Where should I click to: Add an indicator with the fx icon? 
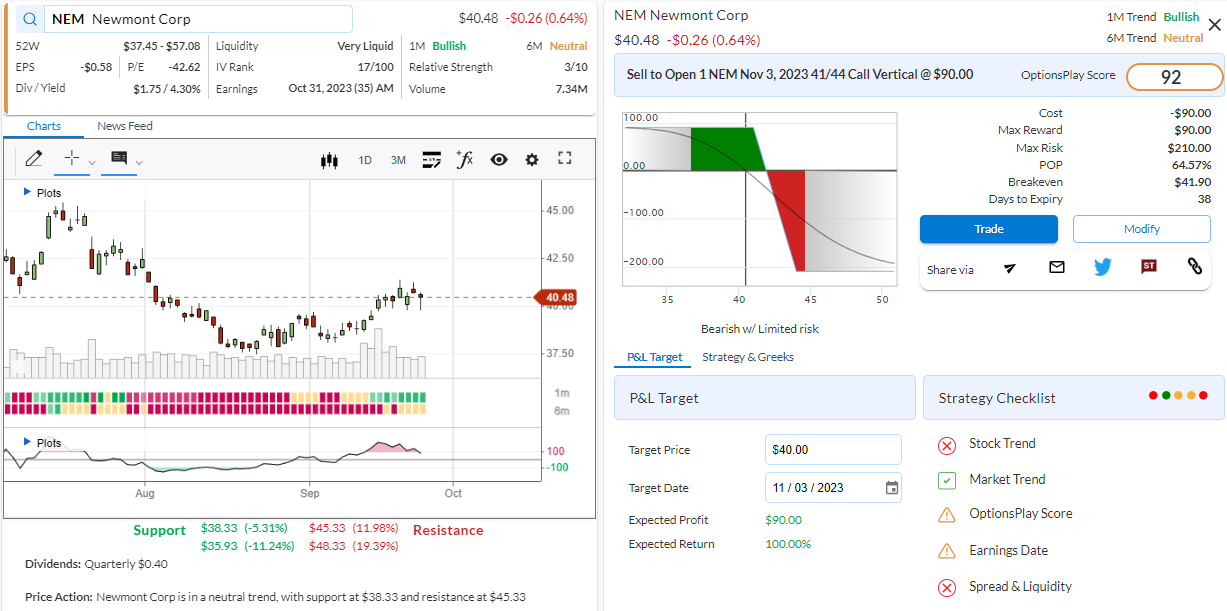(464, 159)
